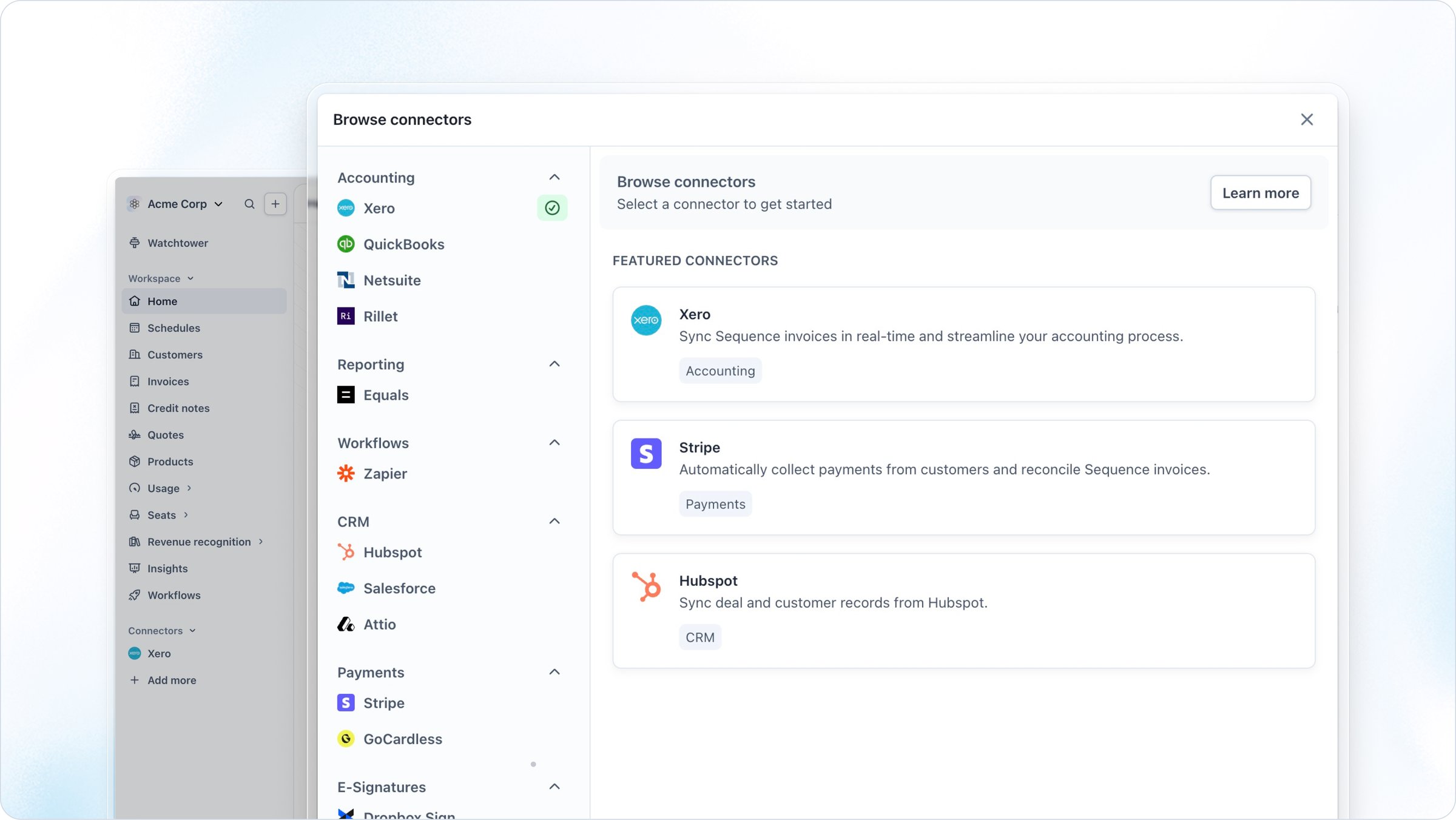Image resolution: width=1456 pixels, height=820 pixels.
Task: Click the Stripe logo in the Payments list
Action: tap(346, 703)
